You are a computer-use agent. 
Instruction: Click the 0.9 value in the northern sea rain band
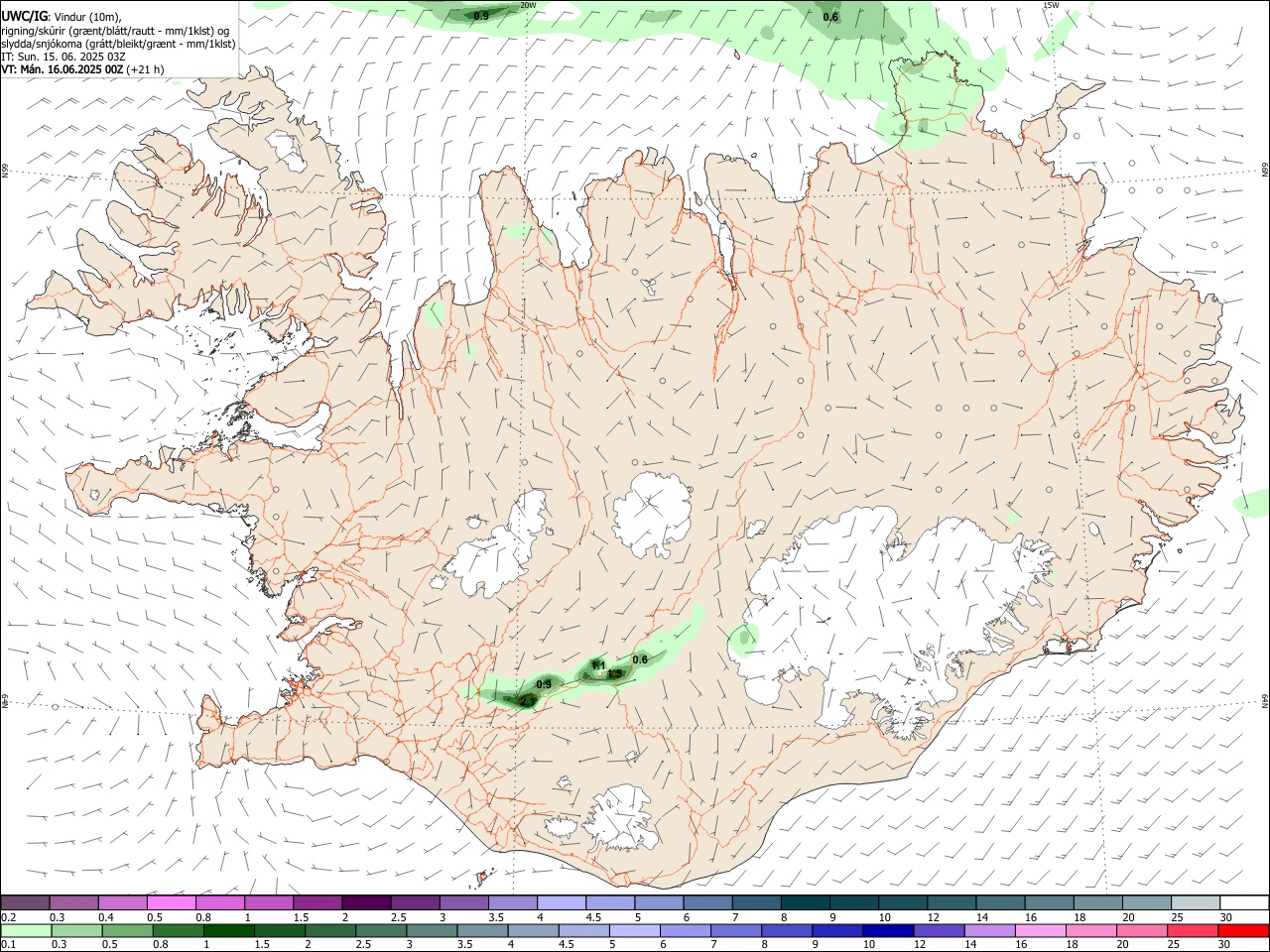(481, 16)
